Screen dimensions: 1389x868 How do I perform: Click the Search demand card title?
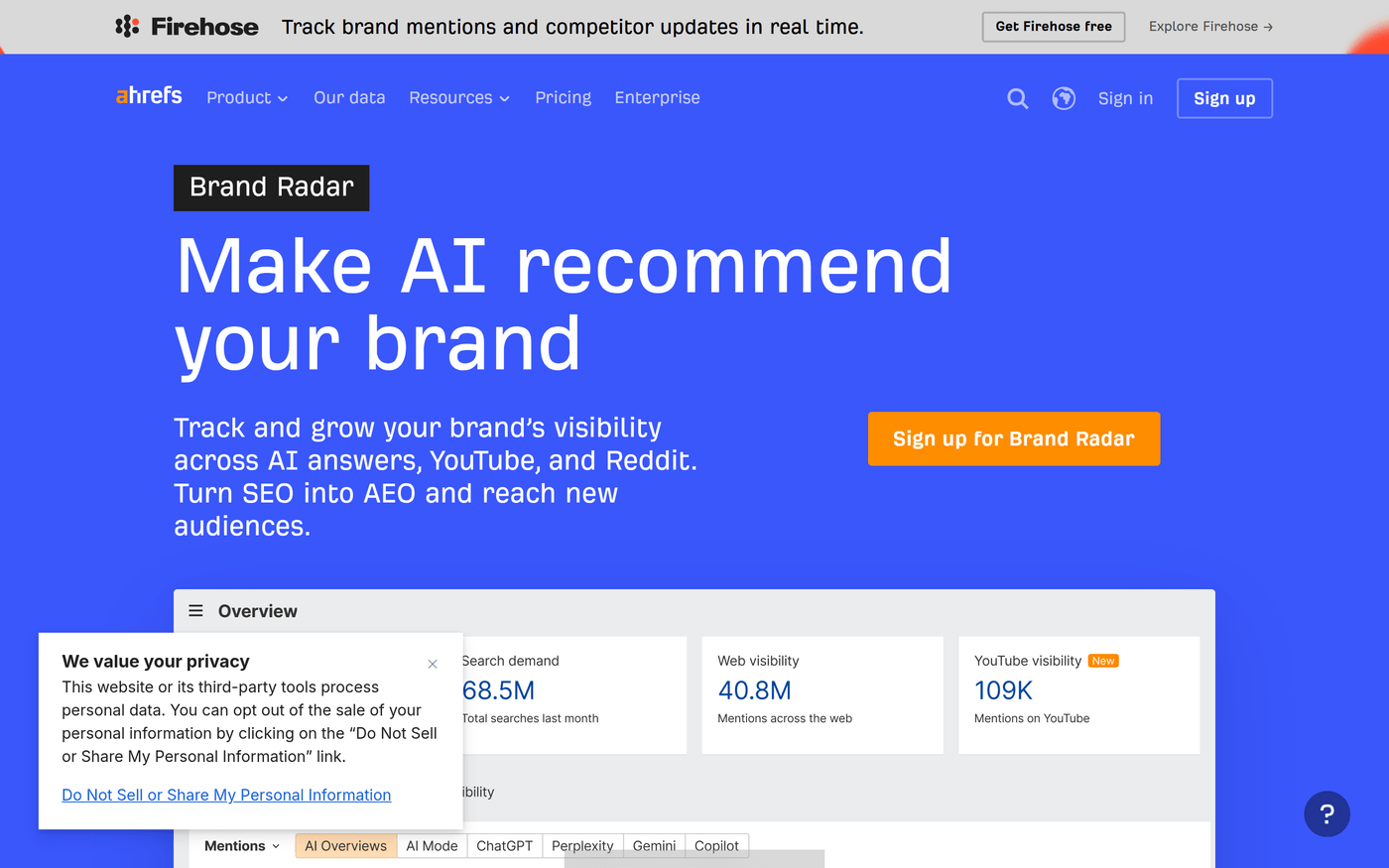(x=510, y=661)
